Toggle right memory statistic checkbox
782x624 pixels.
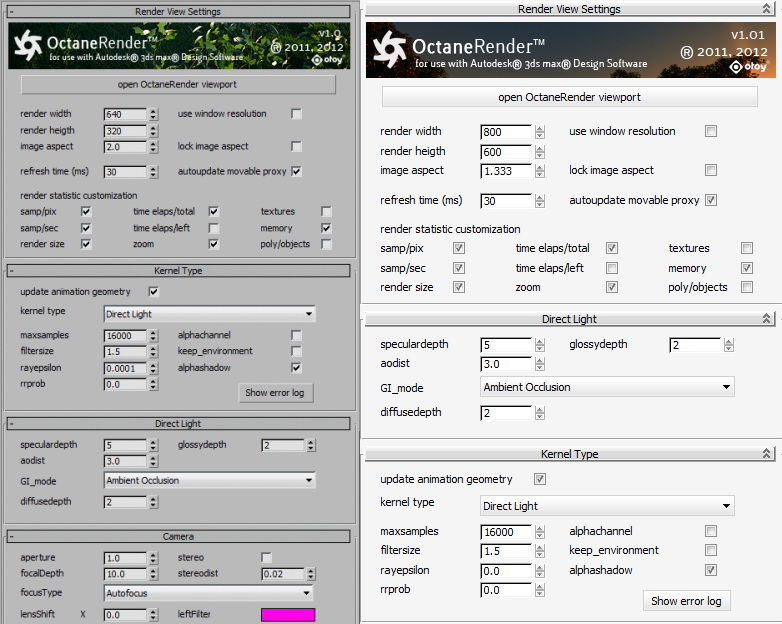click(x=747, y=268)
